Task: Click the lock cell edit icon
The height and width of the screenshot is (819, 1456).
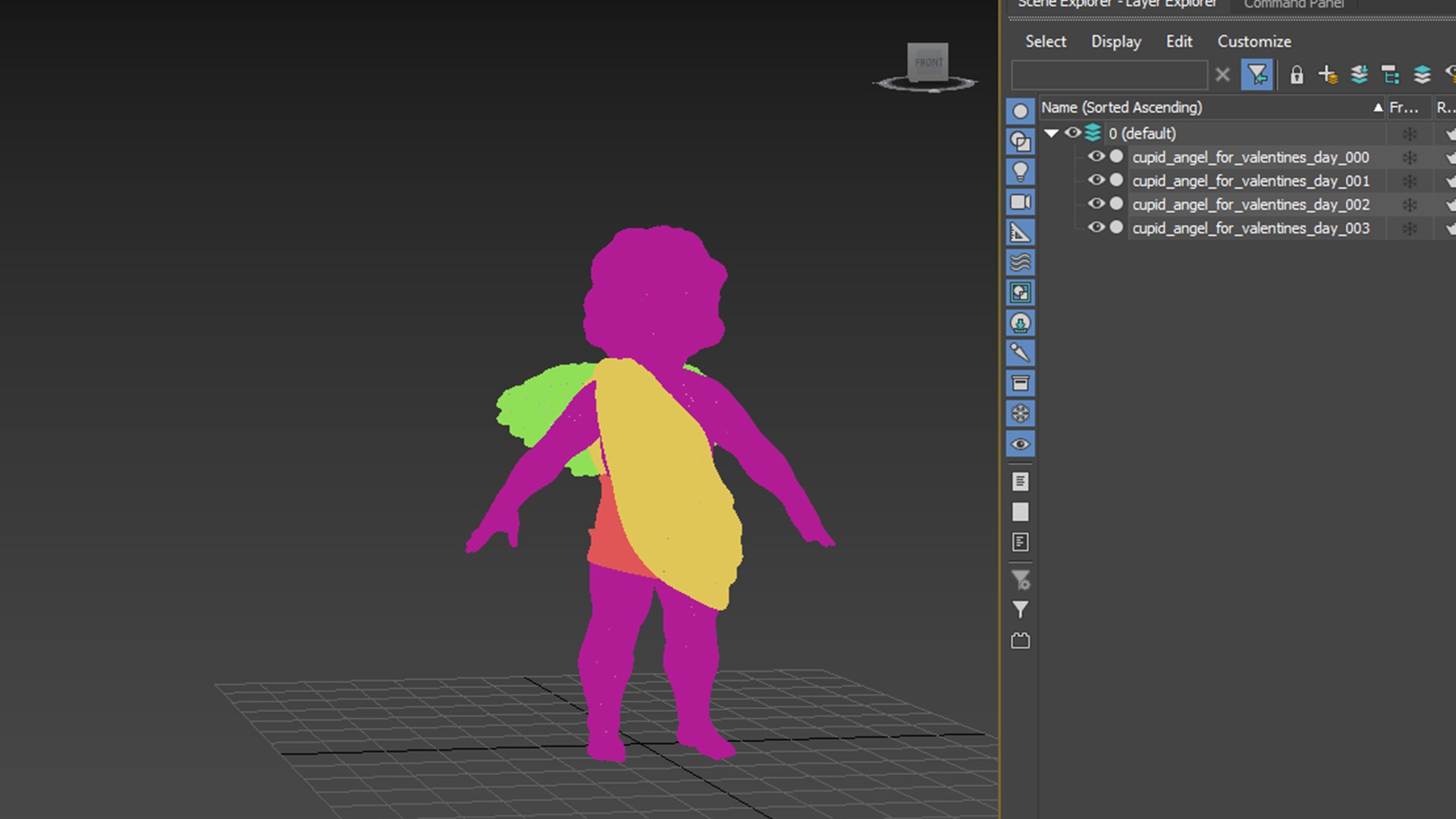Action: tap(1296, 74)
